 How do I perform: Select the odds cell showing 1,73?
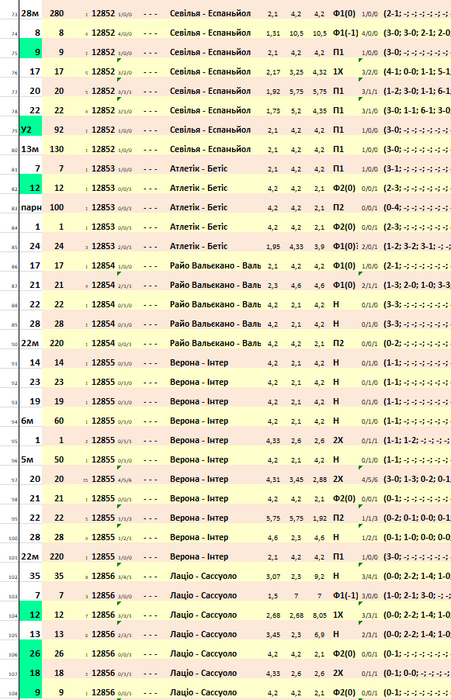(273, 111)
